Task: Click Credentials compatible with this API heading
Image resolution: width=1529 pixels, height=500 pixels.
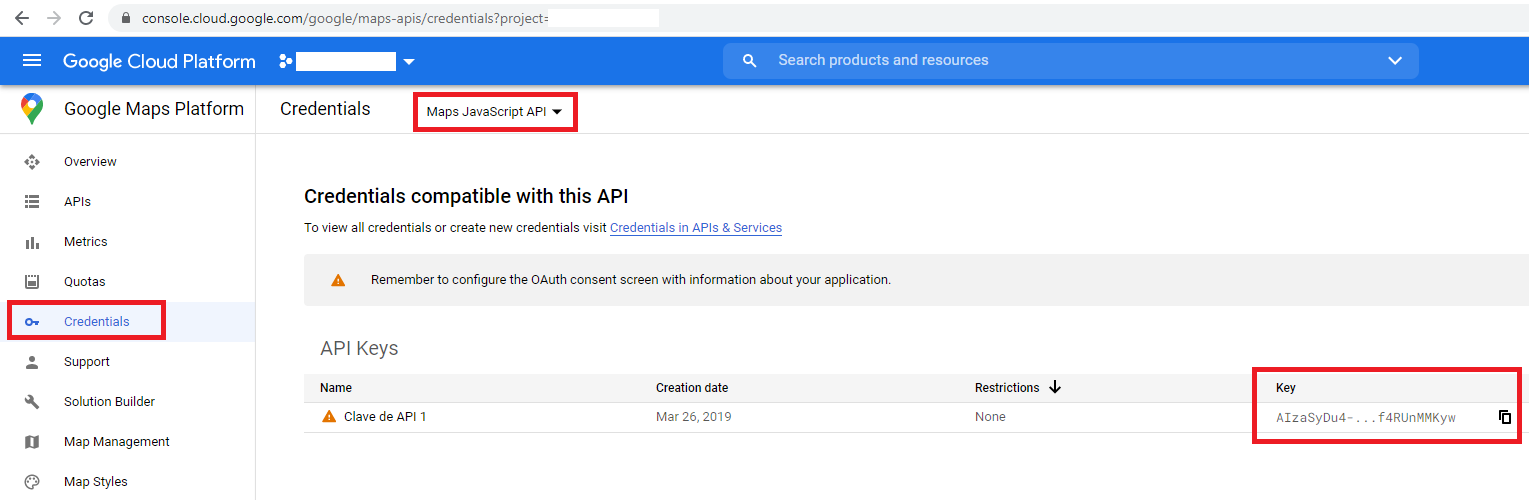Action: click(466, 196)
